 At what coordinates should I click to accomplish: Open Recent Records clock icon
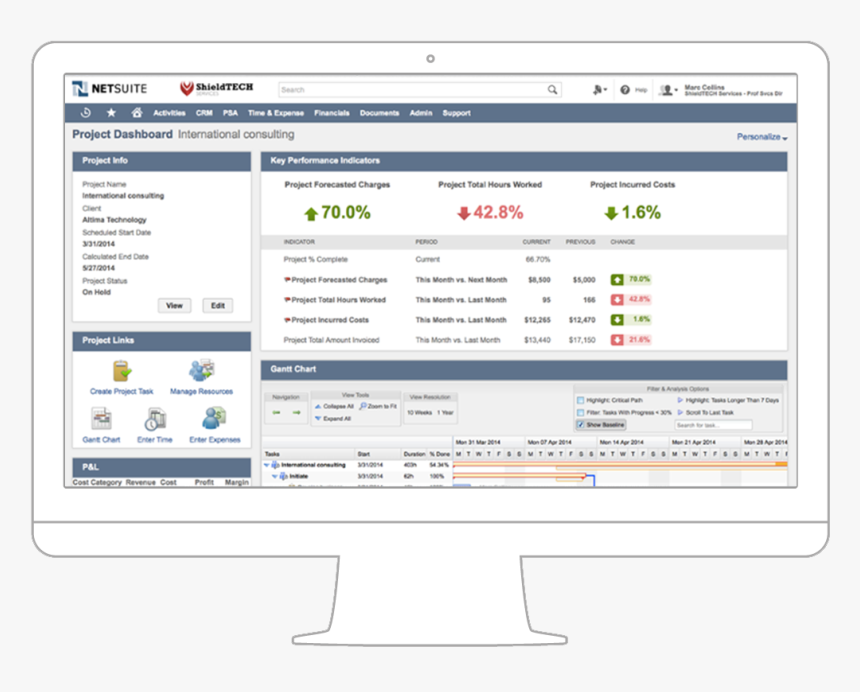(86, 113)
